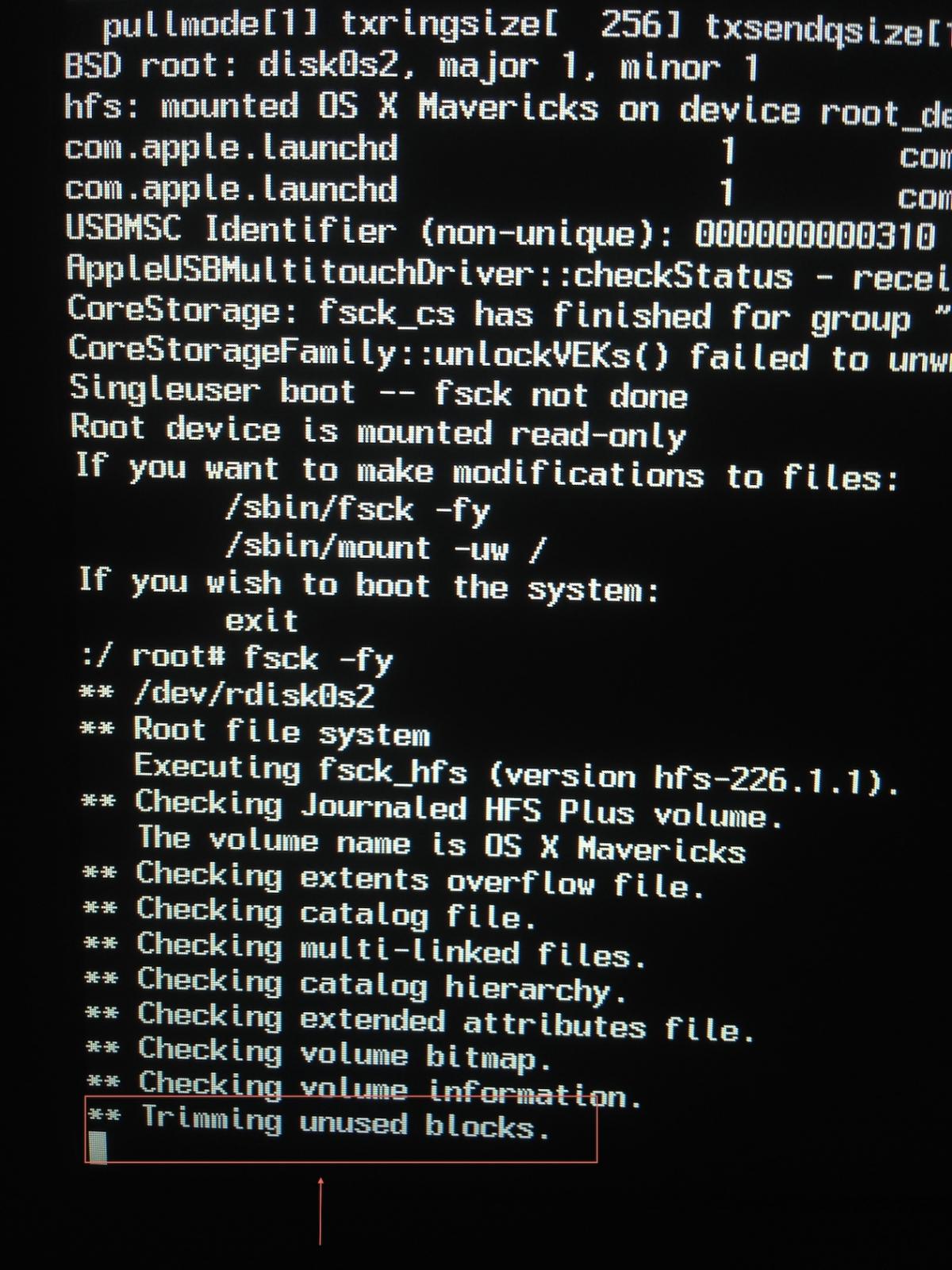Click the 'USBMSC Identifier (non-unique)' line
The image size is (952, 1270).
coord(500,232)
